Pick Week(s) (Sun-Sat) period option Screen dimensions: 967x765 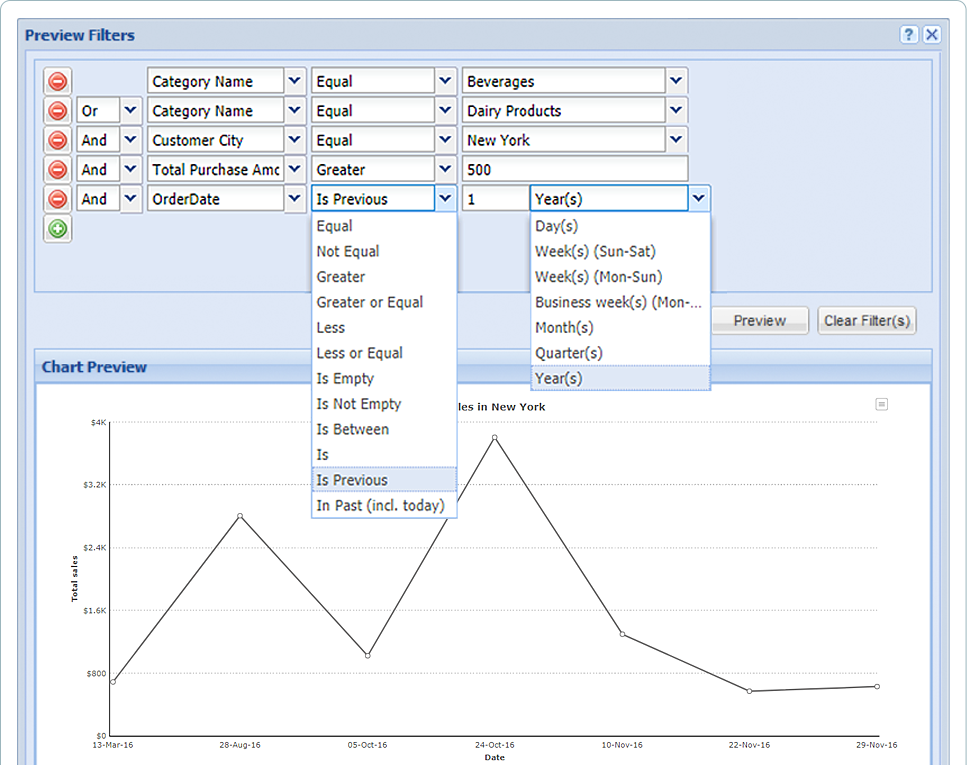[x=620, y=251]
